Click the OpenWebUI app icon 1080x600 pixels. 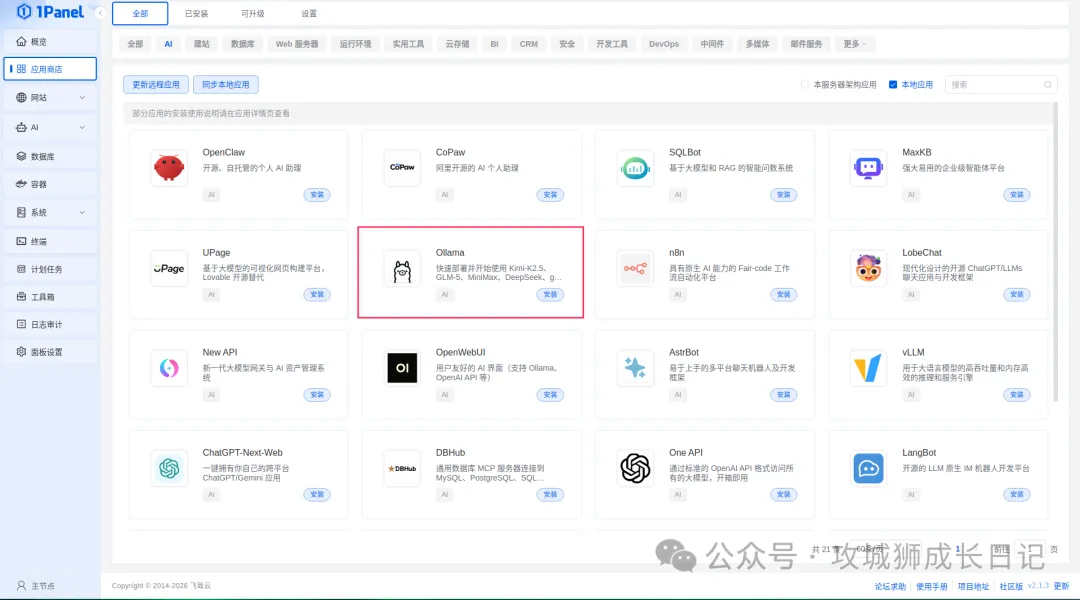pyautogui.click(x=402, y=368)
